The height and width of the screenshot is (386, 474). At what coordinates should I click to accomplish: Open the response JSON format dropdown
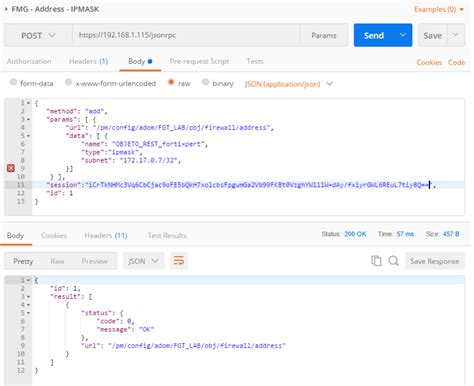(x=143, y=261)
